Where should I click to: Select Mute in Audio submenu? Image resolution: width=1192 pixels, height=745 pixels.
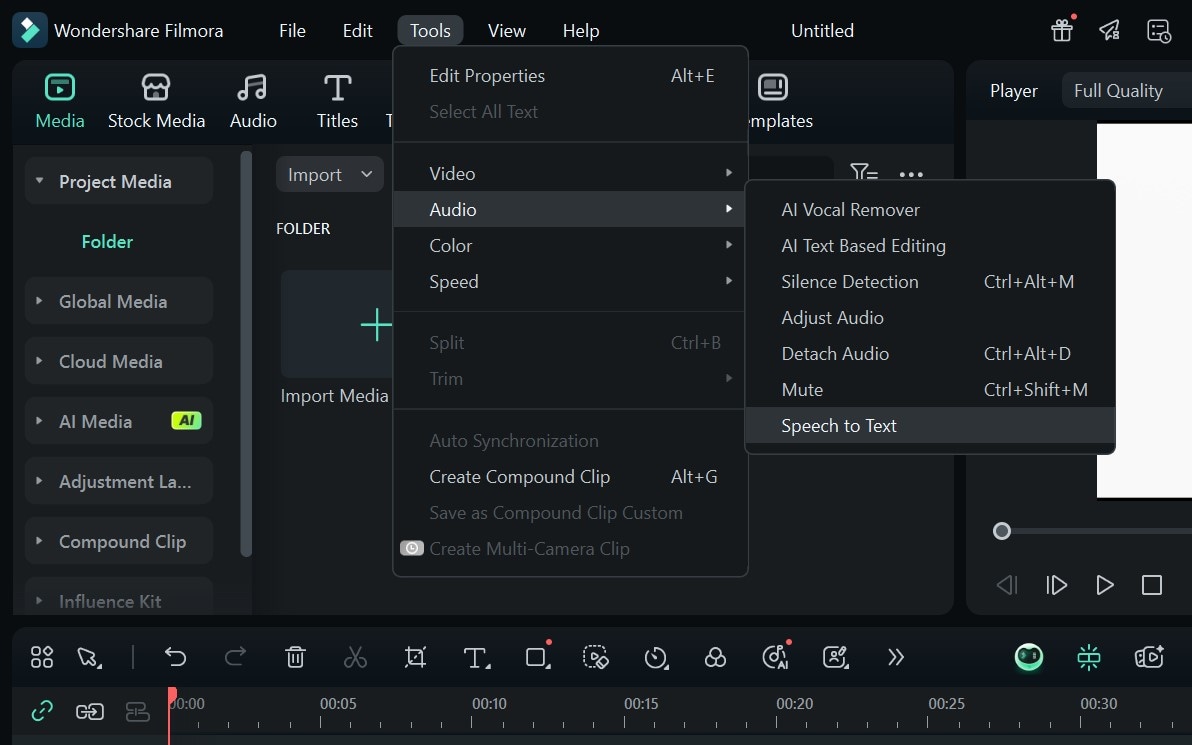point(930,389)
